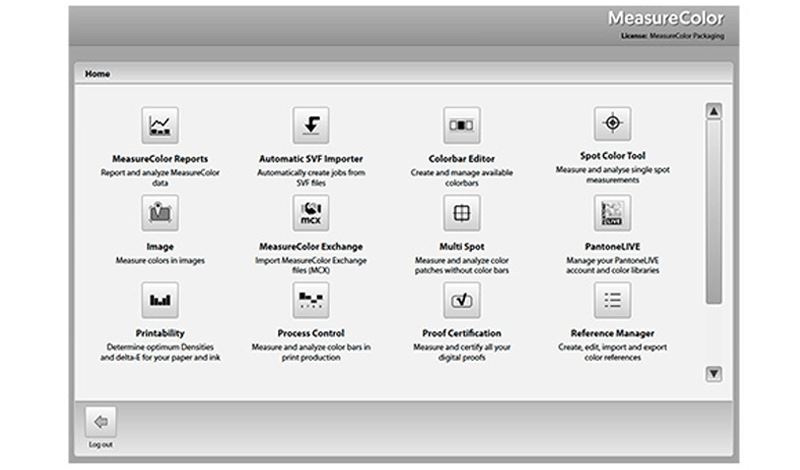Click "Measure and analyze color bars" description

[x=311, y=352]
